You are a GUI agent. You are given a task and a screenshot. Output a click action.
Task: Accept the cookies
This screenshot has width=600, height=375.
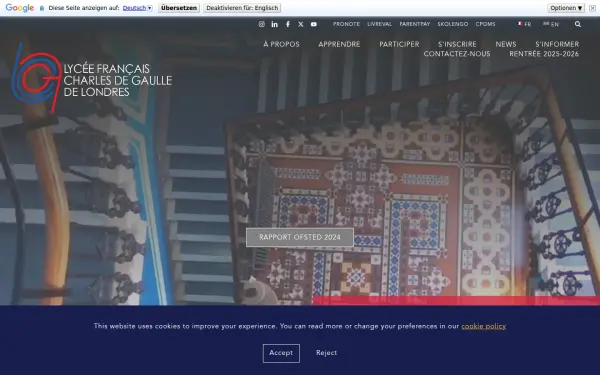click(x=281, y=353)
